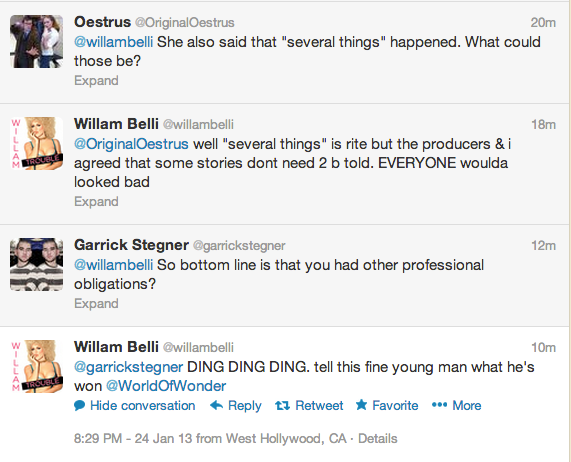Open Oestrus profile avatar
Screen dimensions: 571x462
[36, 42]
